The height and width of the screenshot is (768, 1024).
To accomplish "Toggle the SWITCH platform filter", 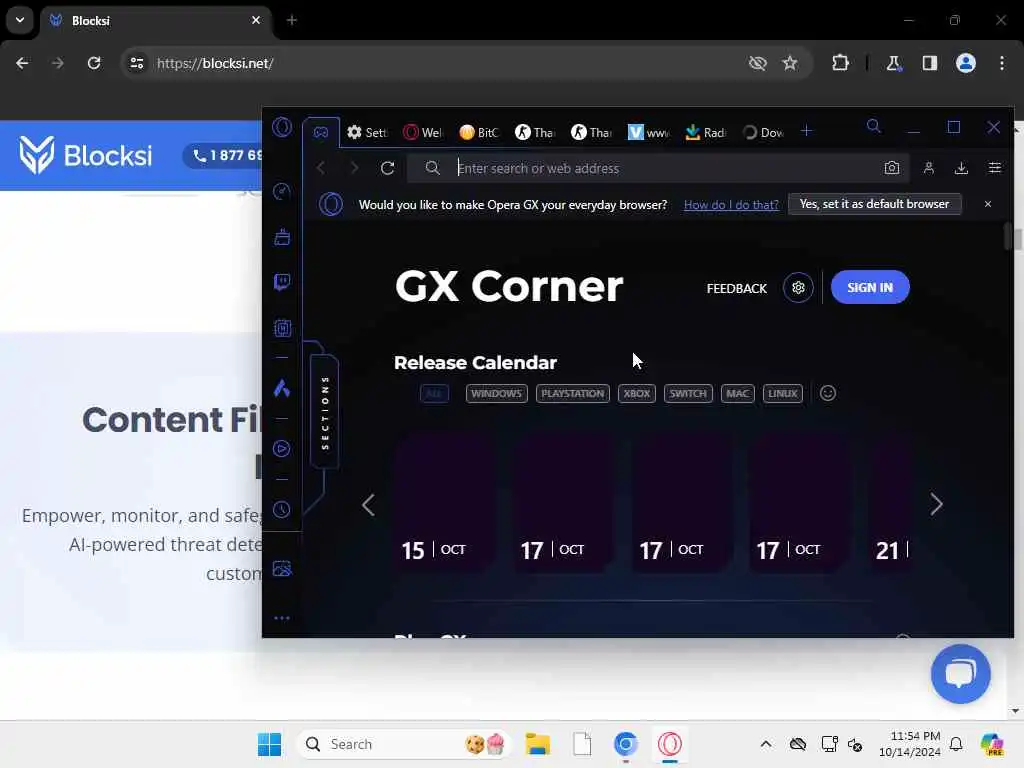I will click(688, 393).
